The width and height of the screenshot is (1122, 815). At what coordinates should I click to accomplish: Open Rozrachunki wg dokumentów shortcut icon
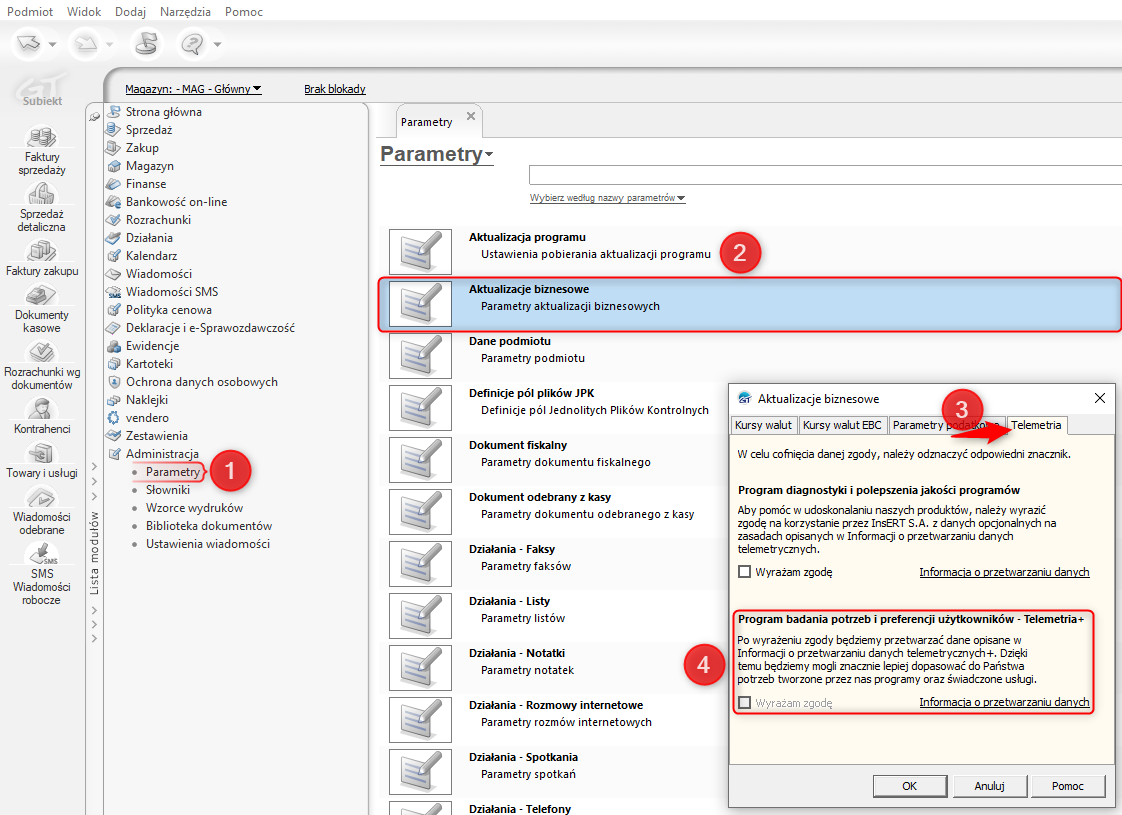tap(42, 352)
